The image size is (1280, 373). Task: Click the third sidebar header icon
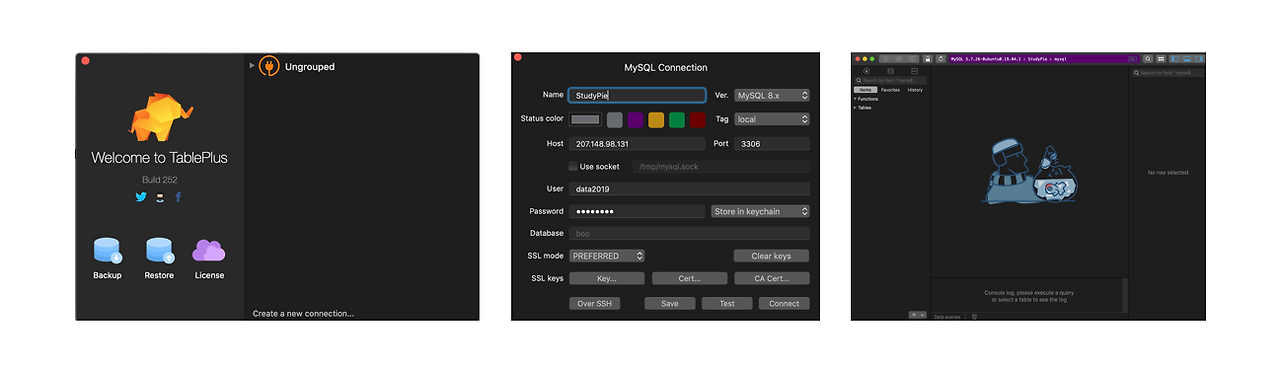914,71
